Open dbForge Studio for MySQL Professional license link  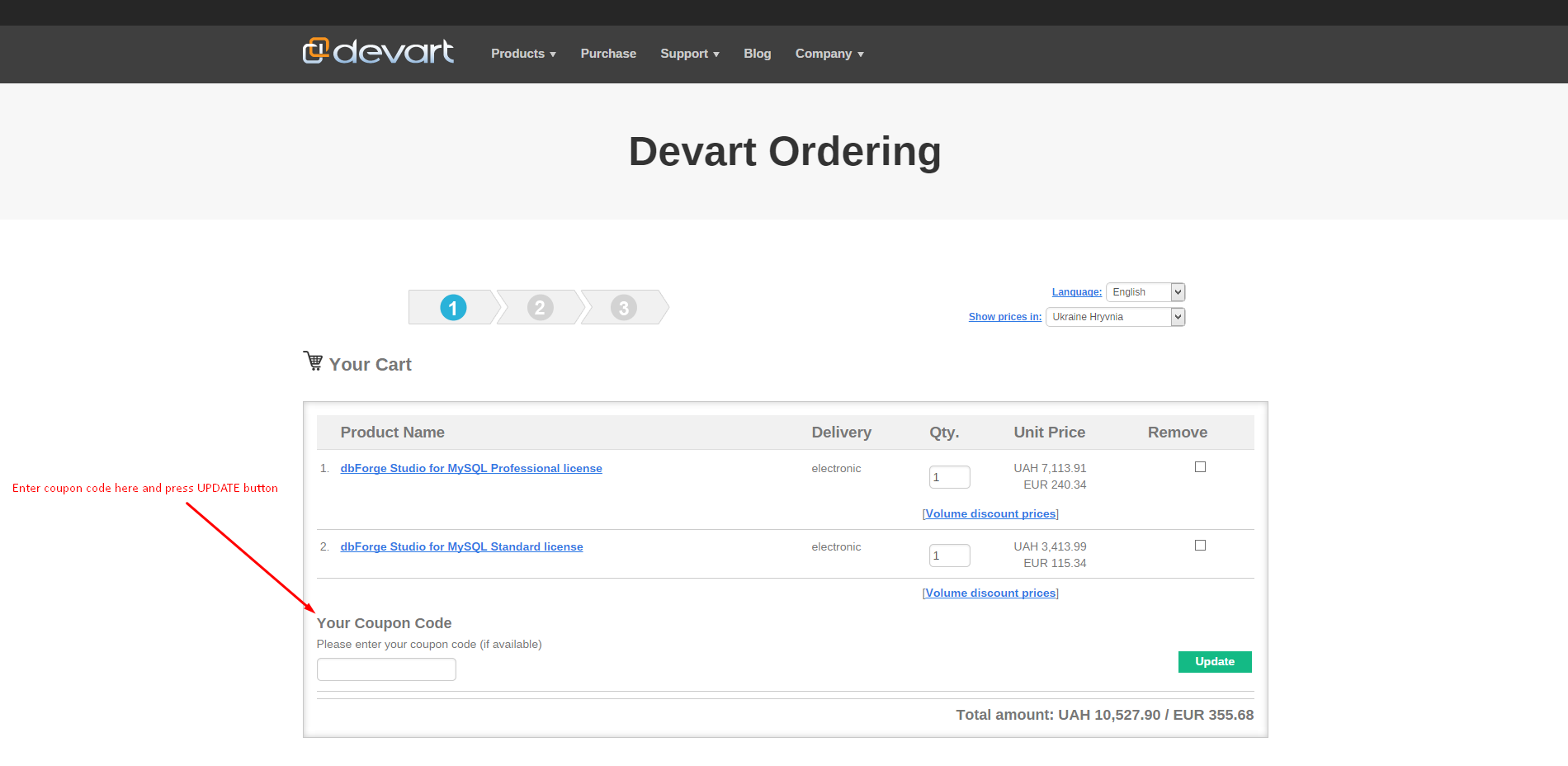point(471,468)
